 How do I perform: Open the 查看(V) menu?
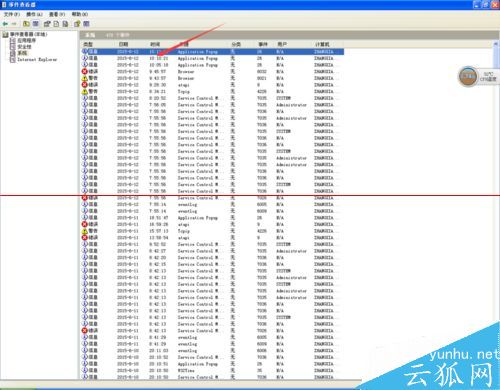pyautogui.click(x=57, y=14)
